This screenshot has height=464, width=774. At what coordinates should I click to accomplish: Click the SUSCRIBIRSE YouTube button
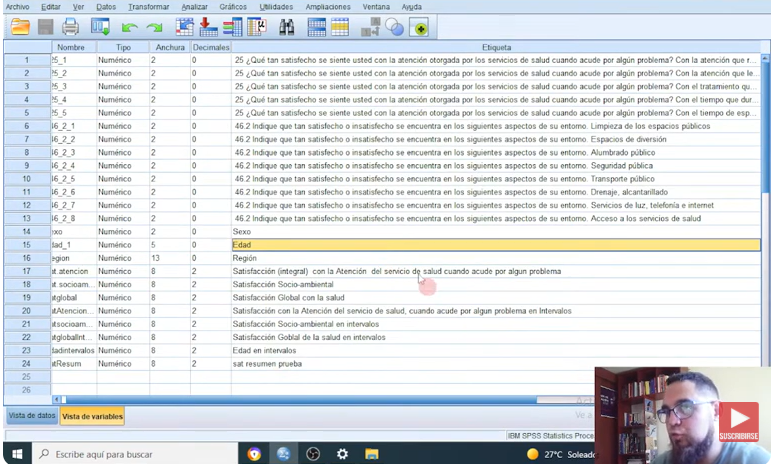(738, 422)
